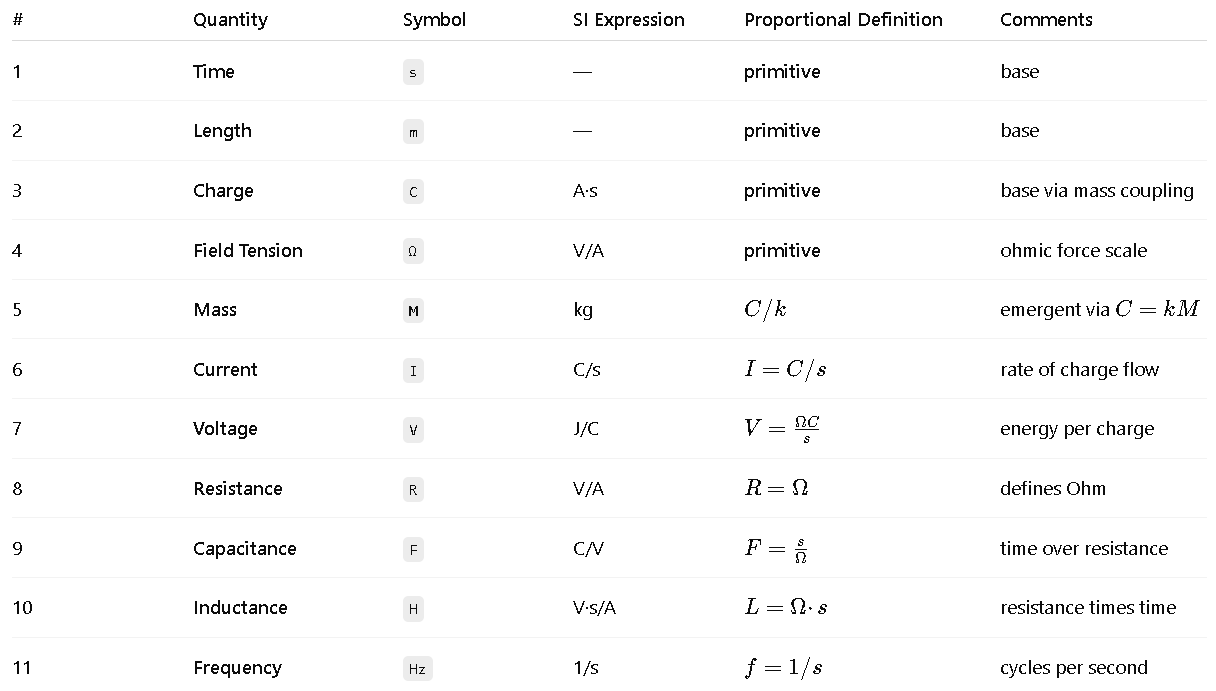Screen dimensions: 1216x691
Task: Select the Comments column header
Action: click(x=1046, y=20)
